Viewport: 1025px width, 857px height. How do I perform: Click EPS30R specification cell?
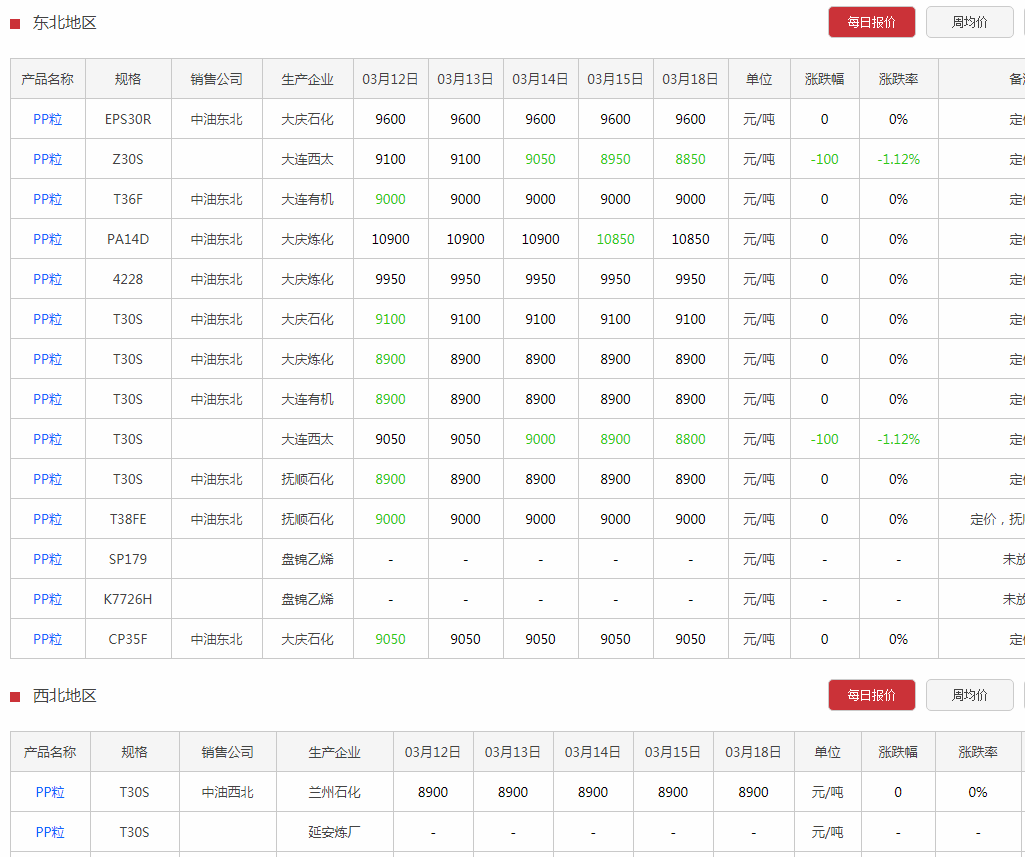[128, 119]
